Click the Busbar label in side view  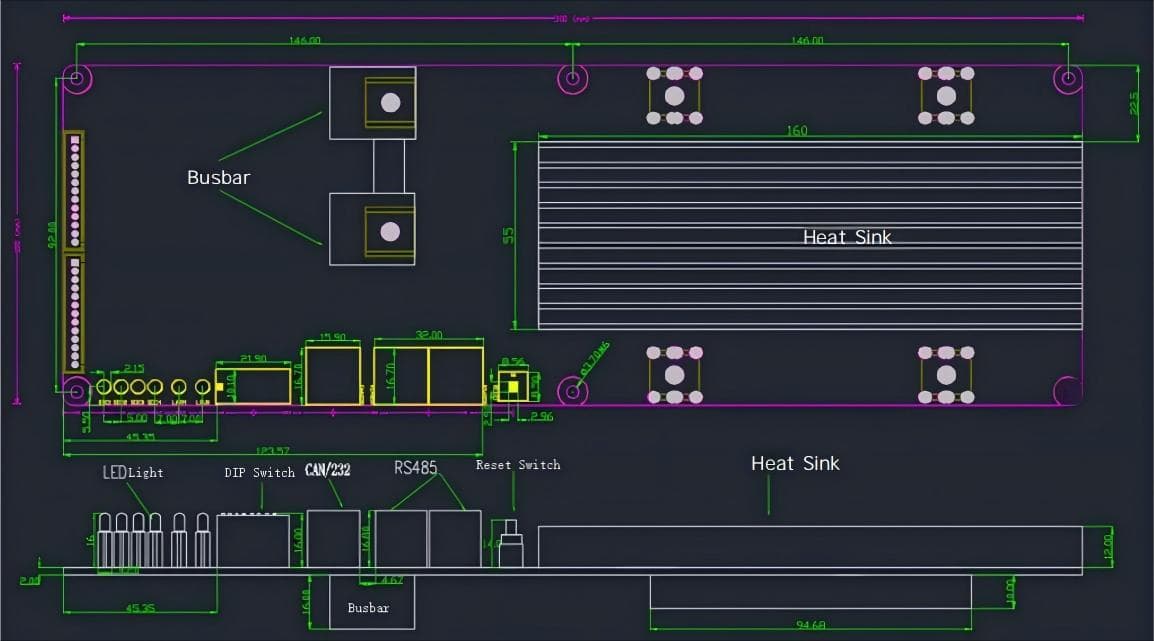tap(368, 608)
